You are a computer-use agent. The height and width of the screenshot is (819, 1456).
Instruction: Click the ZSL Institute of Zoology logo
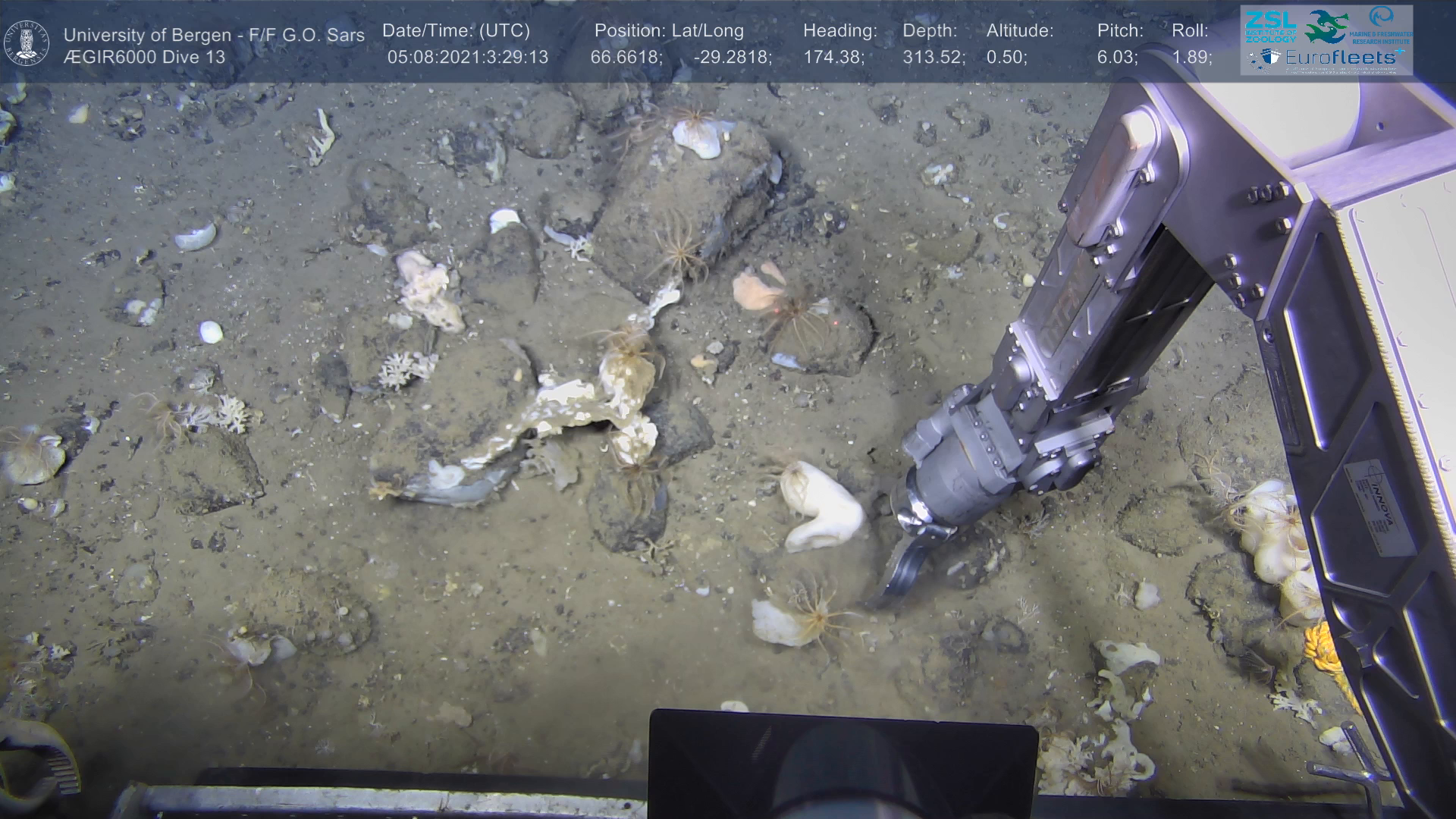click(x=1269, y=27)
